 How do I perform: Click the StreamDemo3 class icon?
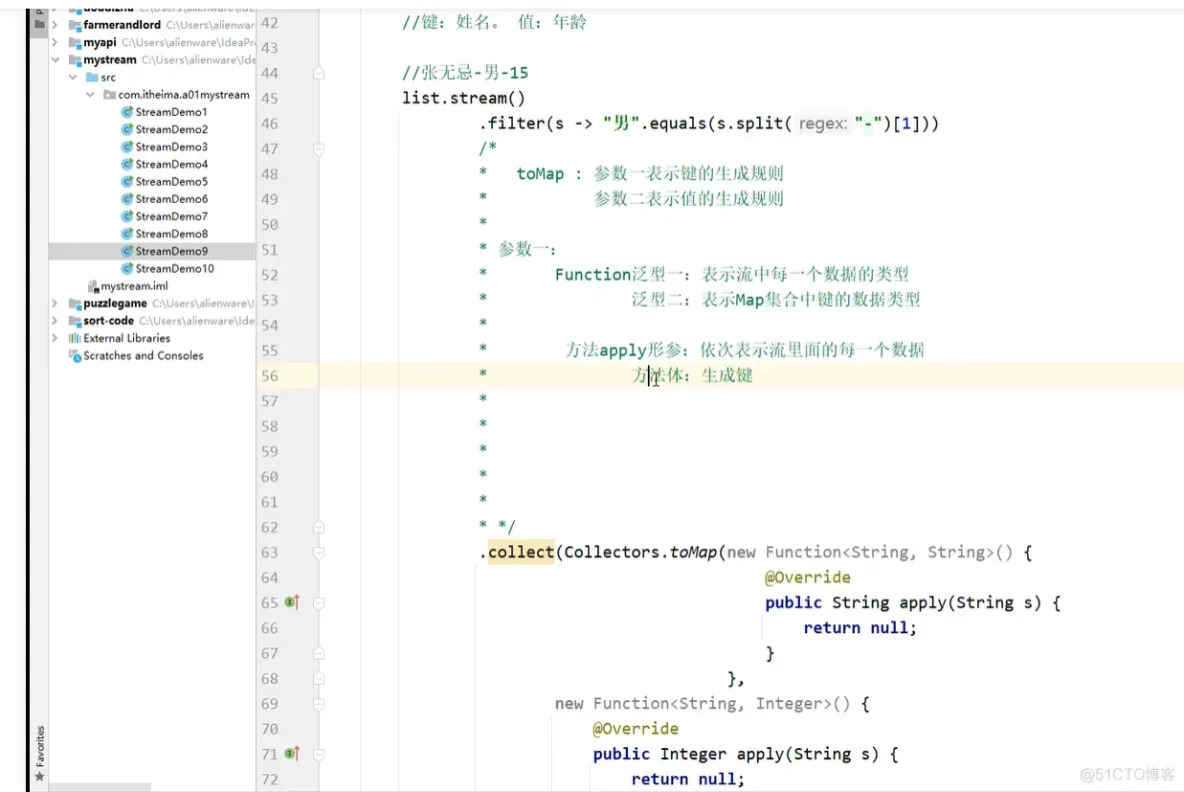coord(127,146)
